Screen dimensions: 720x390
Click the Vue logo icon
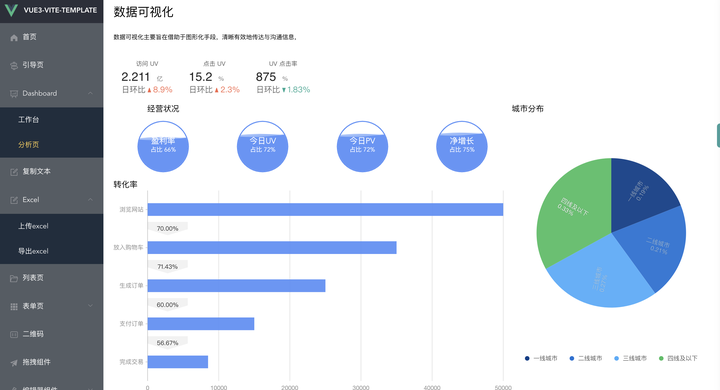11,10
